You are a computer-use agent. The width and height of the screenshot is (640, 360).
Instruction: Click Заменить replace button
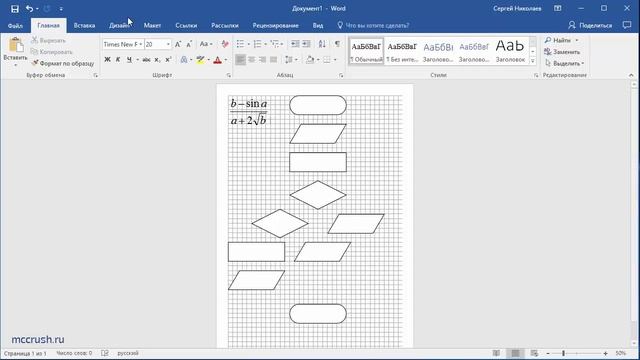click(562, 52)
